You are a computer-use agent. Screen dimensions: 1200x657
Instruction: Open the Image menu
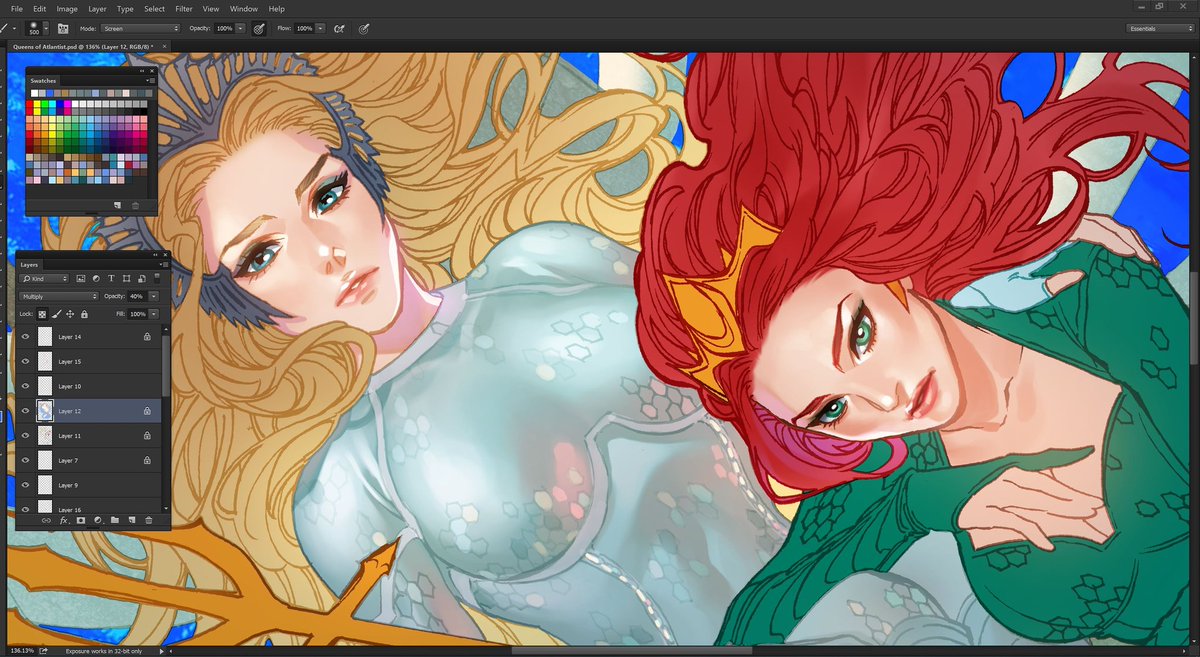[67, 9]
